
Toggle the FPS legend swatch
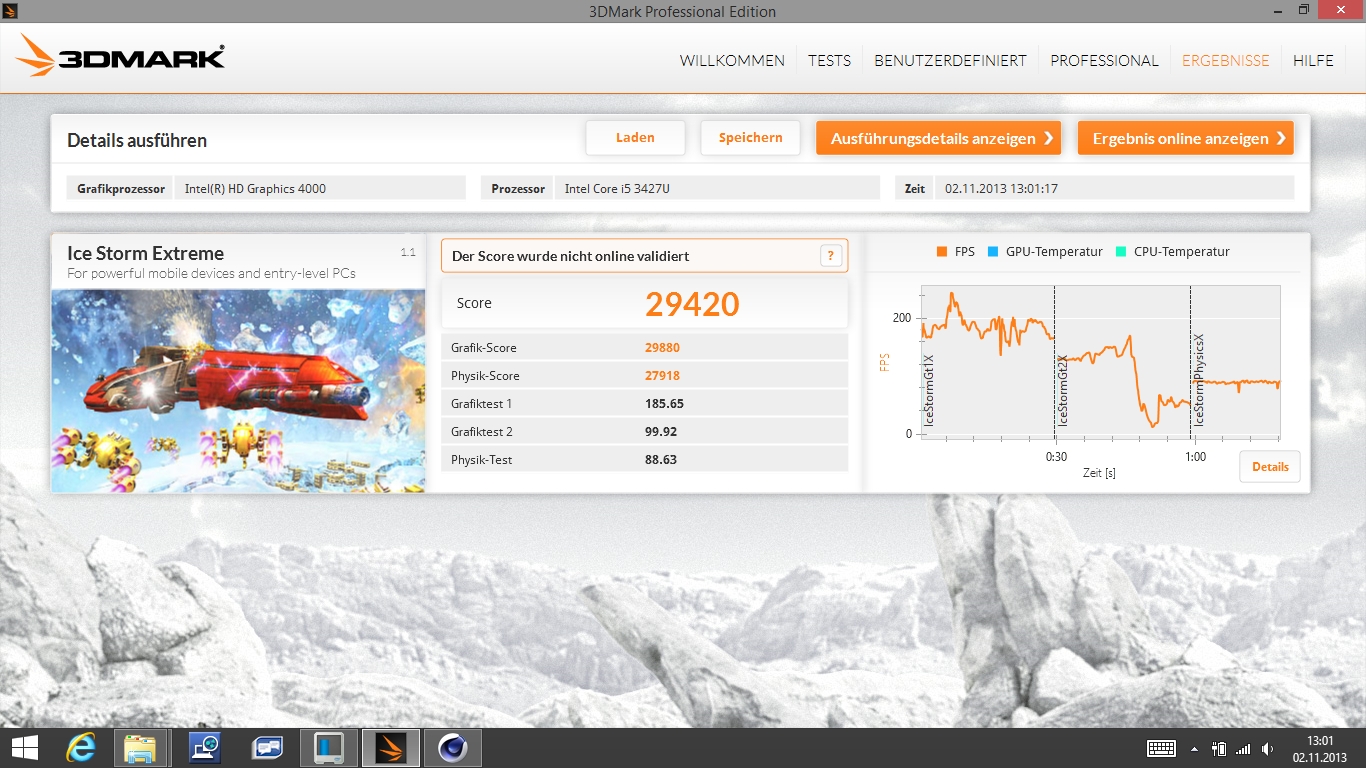click(941, 252)
